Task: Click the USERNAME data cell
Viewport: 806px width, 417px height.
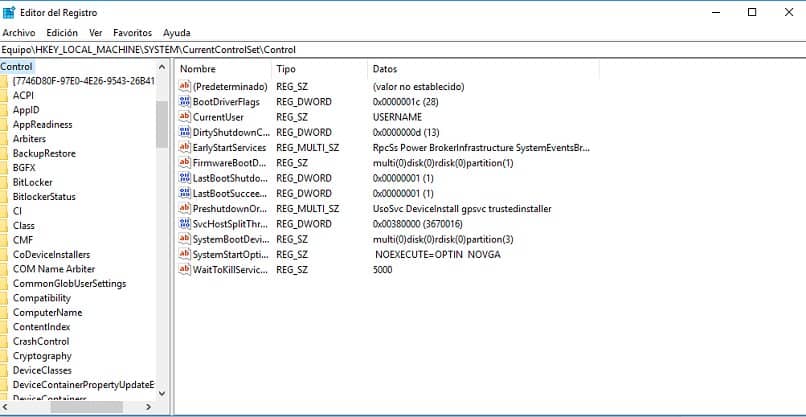Action: (397, 117)
